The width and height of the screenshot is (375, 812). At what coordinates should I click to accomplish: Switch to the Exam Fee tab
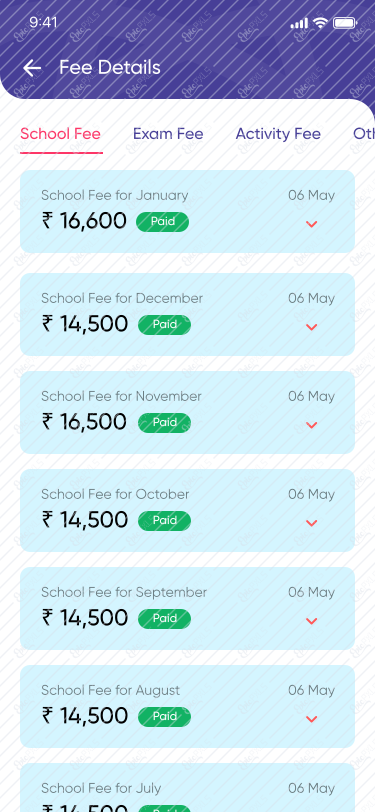[168, 134]
